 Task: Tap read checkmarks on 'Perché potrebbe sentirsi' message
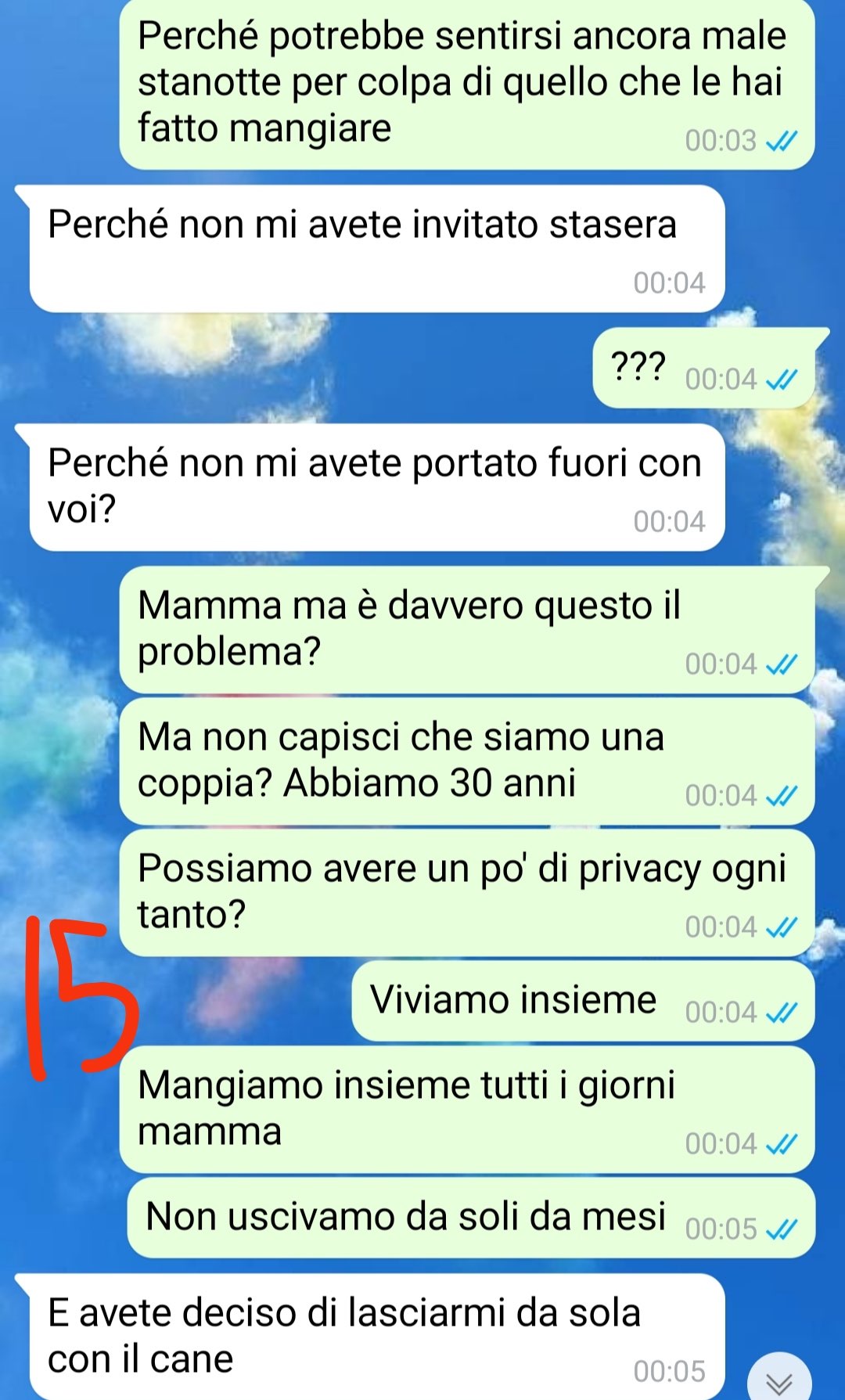click(x=781, y=141)
